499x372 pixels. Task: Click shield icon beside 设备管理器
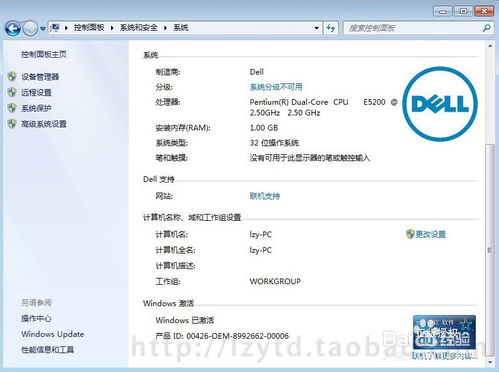point(12,77)
